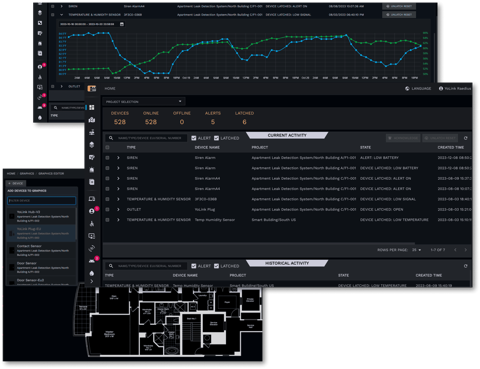Toggle the Latched checkbox in Historical Activity

pyautogui.click(x=216, y=266)
